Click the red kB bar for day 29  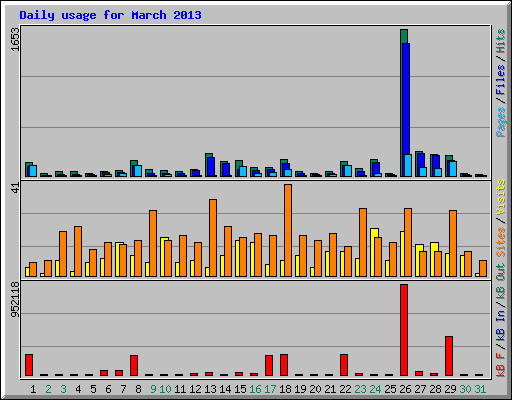[449, 356]
